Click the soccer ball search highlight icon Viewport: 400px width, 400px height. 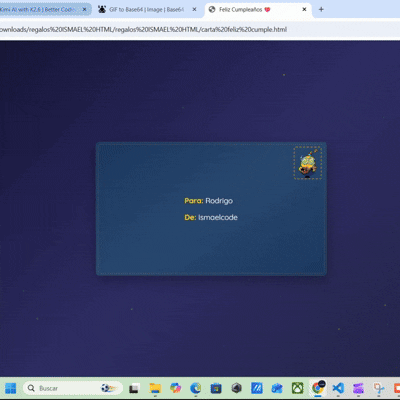click(x=108, y=388)
